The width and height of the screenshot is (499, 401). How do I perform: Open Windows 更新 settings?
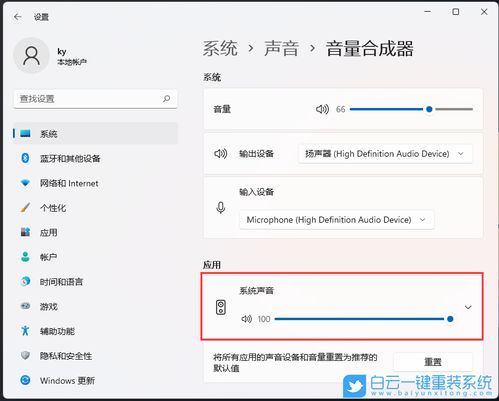pos(95,380)
